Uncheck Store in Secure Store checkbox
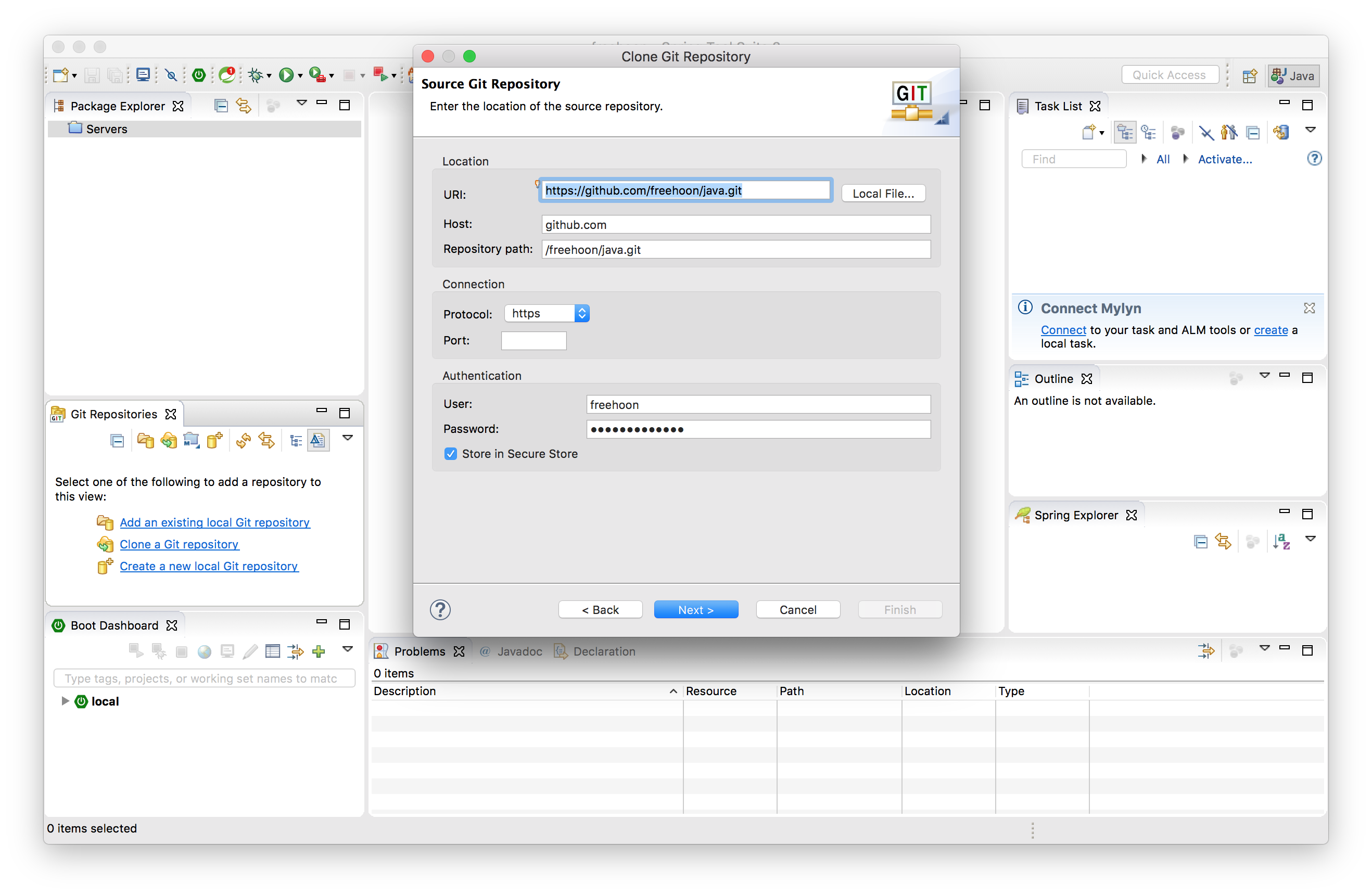Image resolution: width=1372 pixels, height=896 pixels. (451, 454)
